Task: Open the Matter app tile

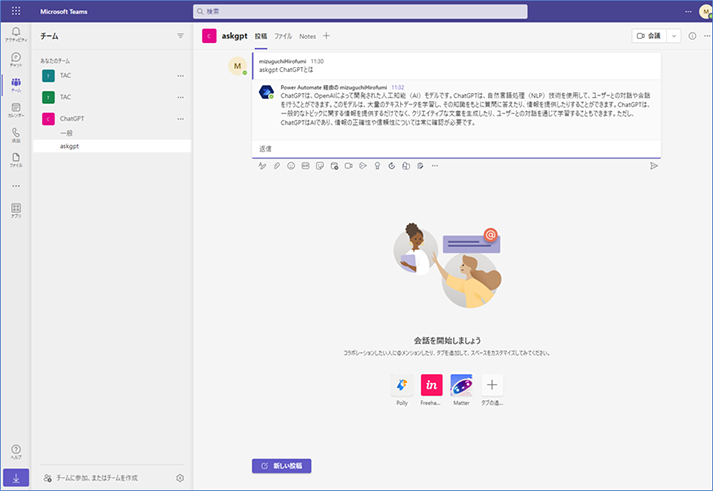Action: (462, 385)
